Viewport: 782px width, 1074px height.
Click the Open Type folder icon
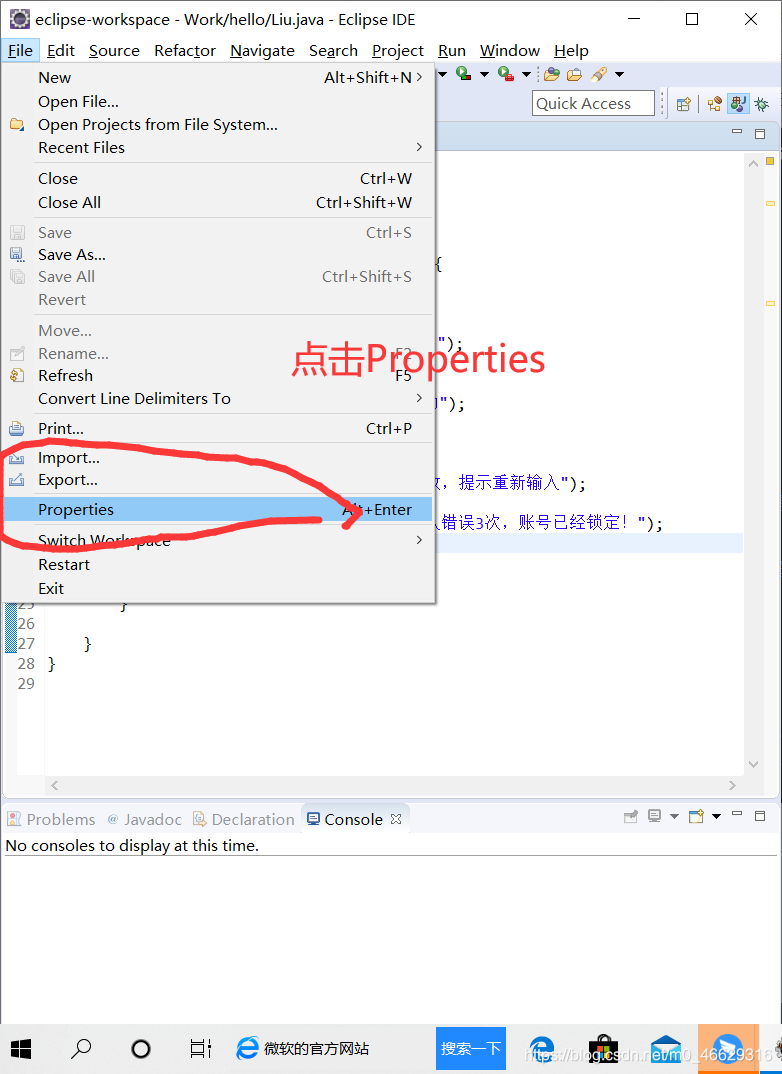coord(552,74)
